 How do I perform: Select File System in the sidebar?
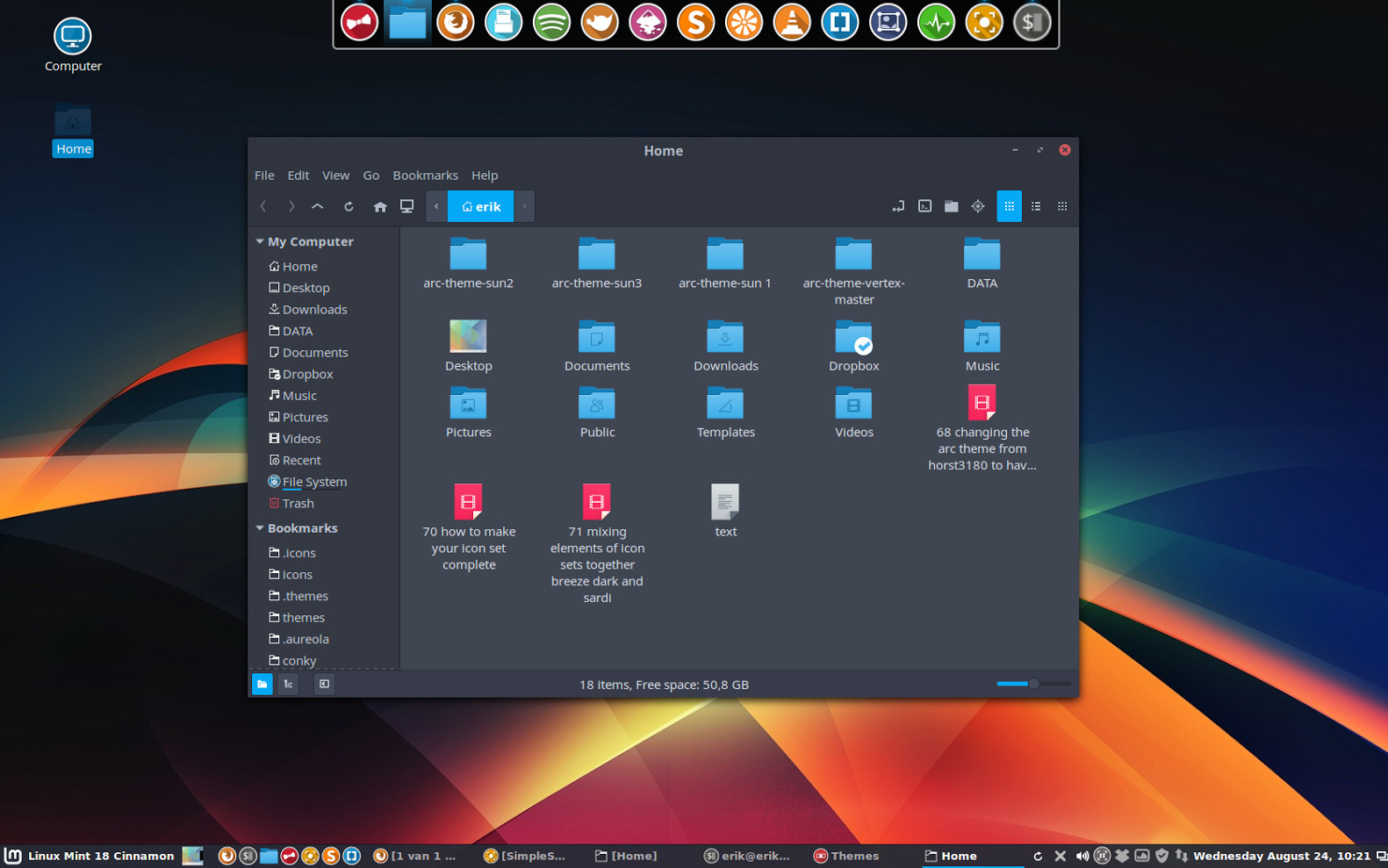[x=313, y=482]
